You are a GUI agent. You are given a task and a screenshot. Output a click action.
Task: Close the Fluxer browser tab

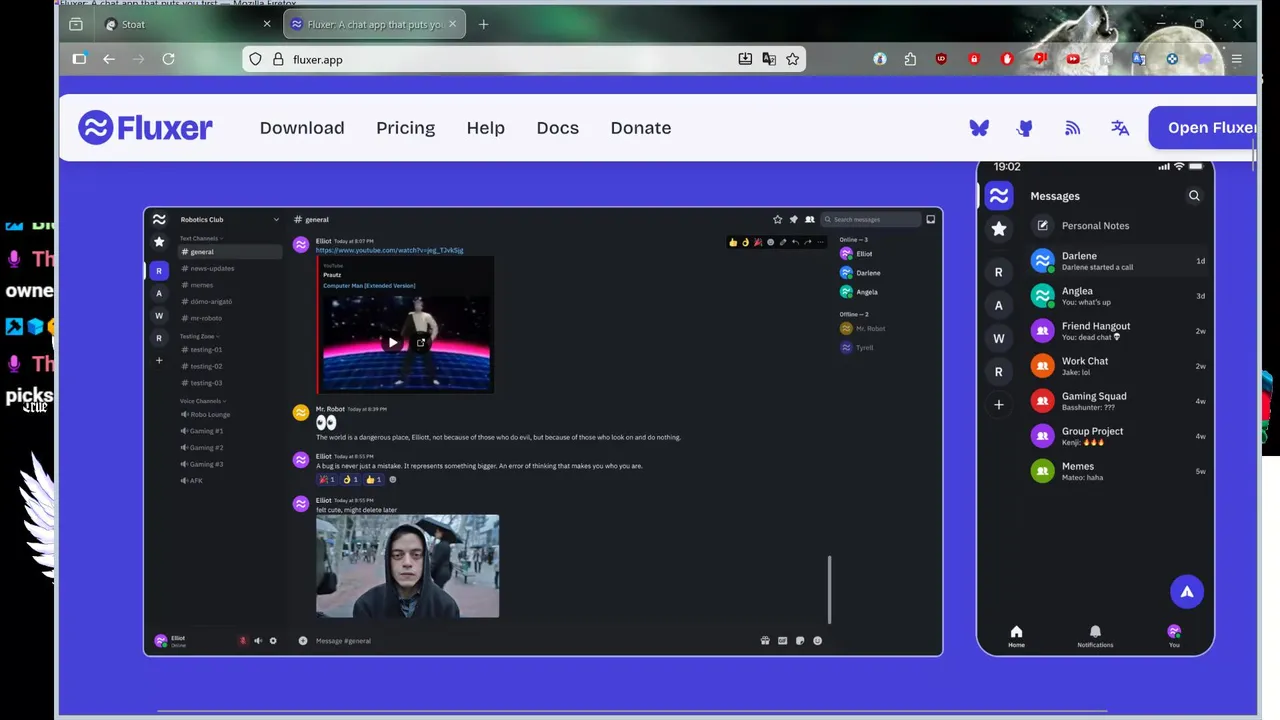pos(452,24)
